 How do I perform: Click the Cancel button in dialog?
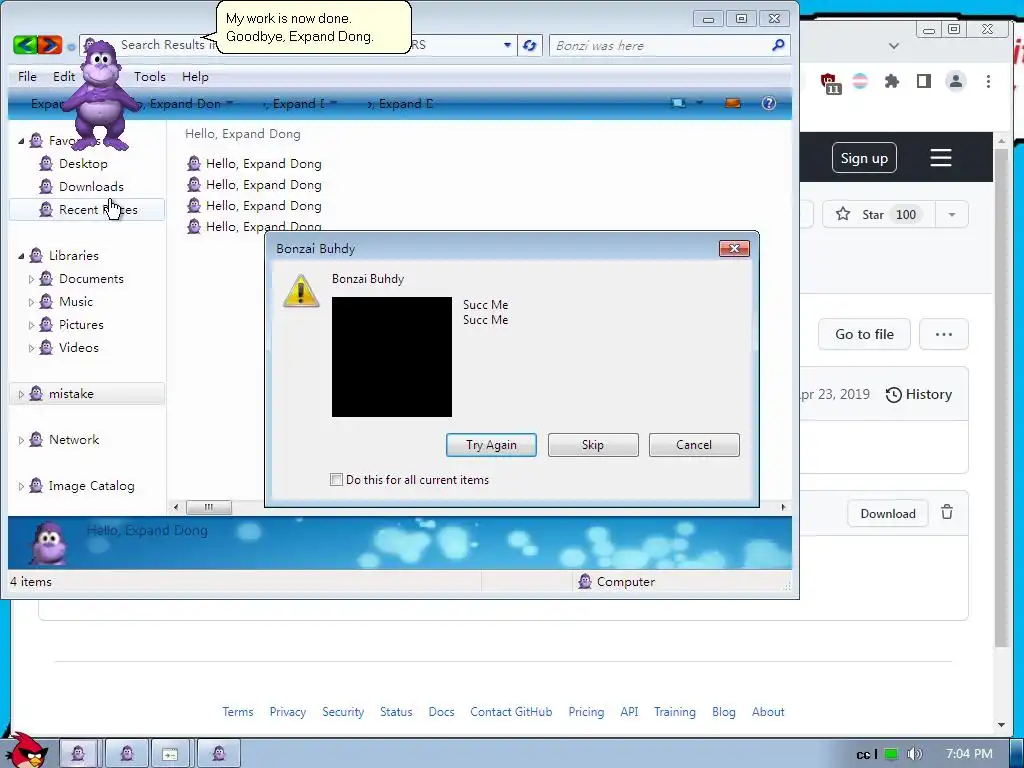pyautogui.click(x=694, y=445)
